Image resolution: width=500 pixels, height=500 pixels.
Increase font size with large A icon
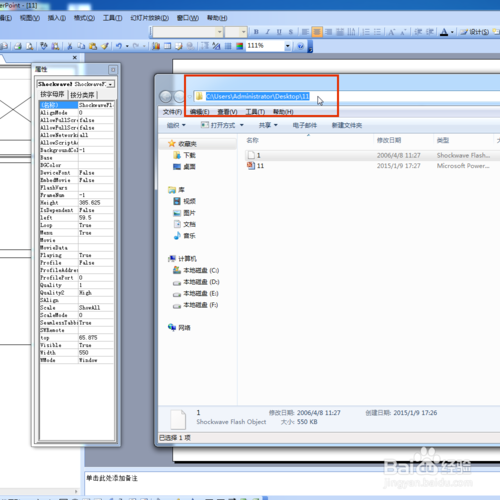point(392,32)
